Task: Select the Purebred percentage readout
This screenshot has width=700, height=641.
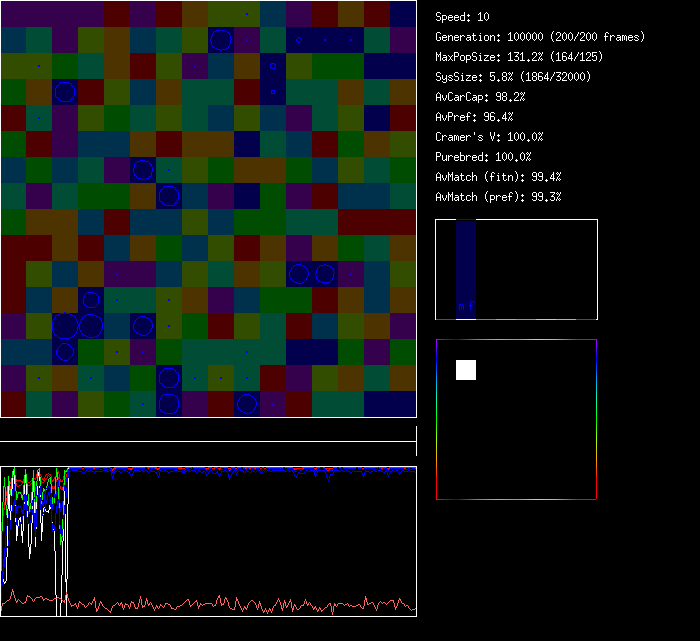Action: pyautogui.click(x=483, y=157)
